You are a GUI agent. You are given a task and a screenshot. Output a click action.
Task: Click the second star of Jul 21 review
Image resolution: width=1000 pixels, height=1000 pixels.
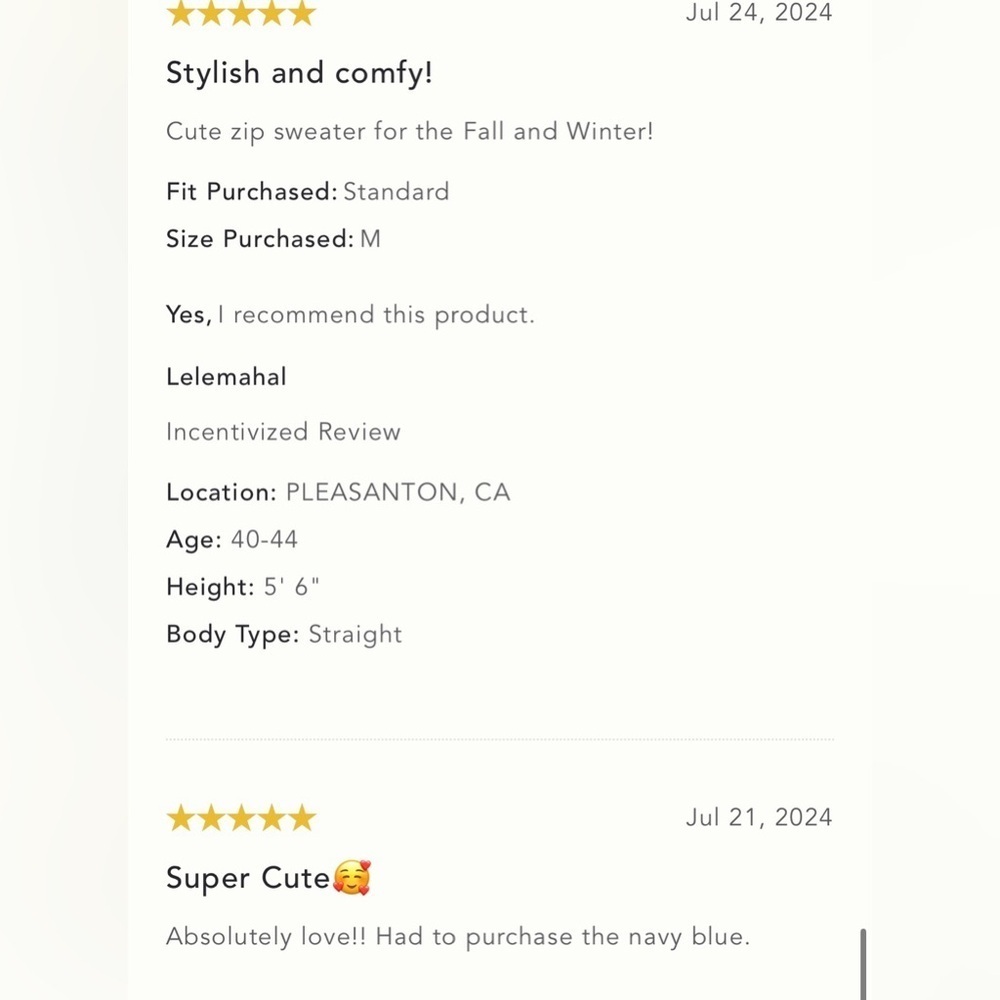(211, 818)
